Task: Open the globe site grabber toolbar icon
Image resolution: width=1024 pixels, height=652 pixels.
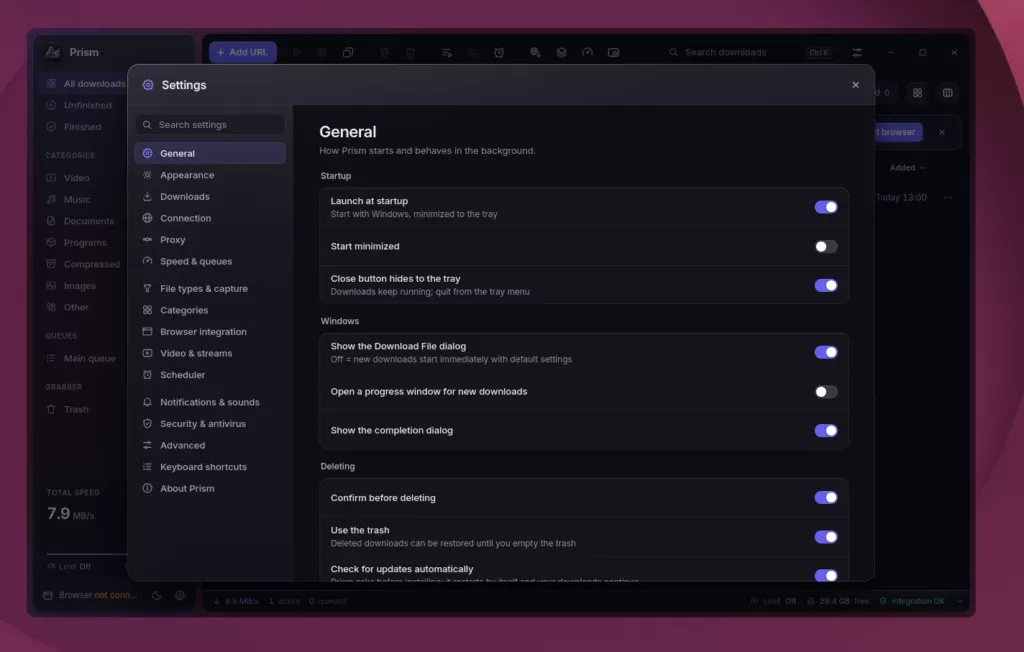Action: pyautogui.click(x=536, y=52)
